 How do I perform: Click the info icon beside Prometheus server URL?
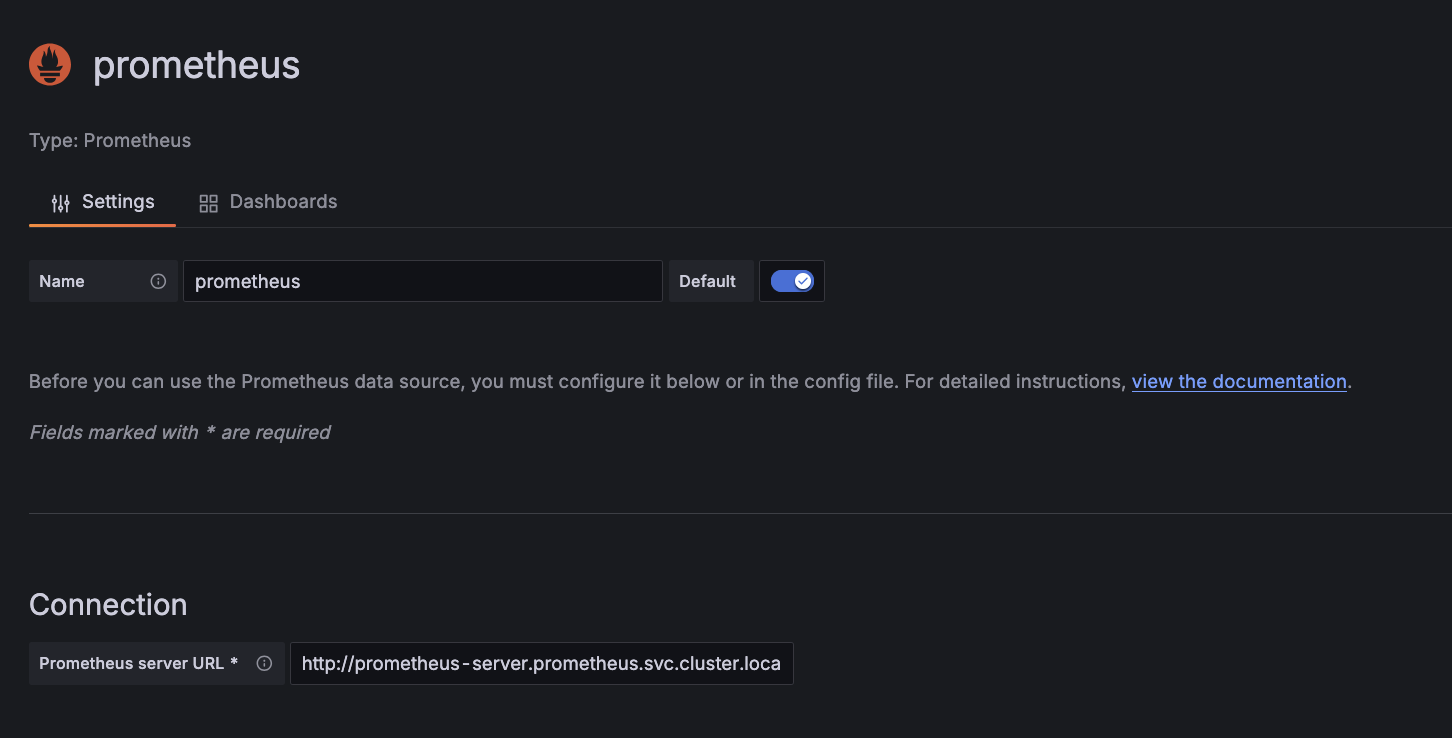pos(263,663)
